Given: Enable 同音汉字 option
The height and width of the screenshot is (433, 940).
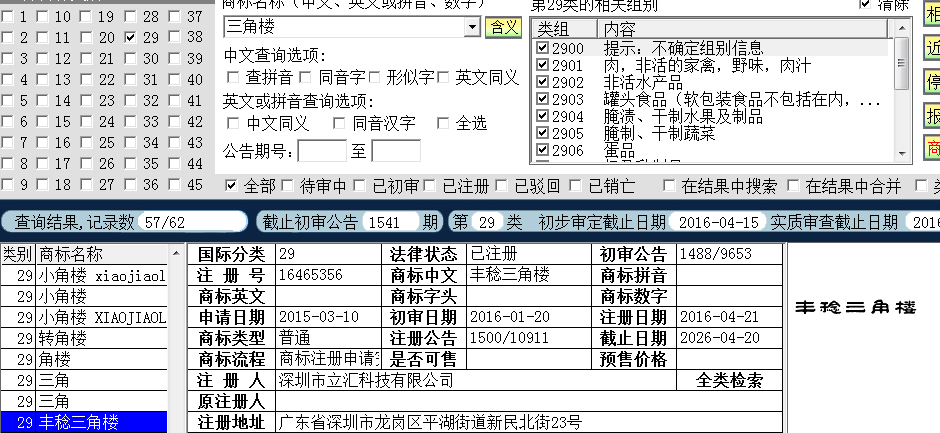Looking at the screenshot, I should tap(339, 124).
